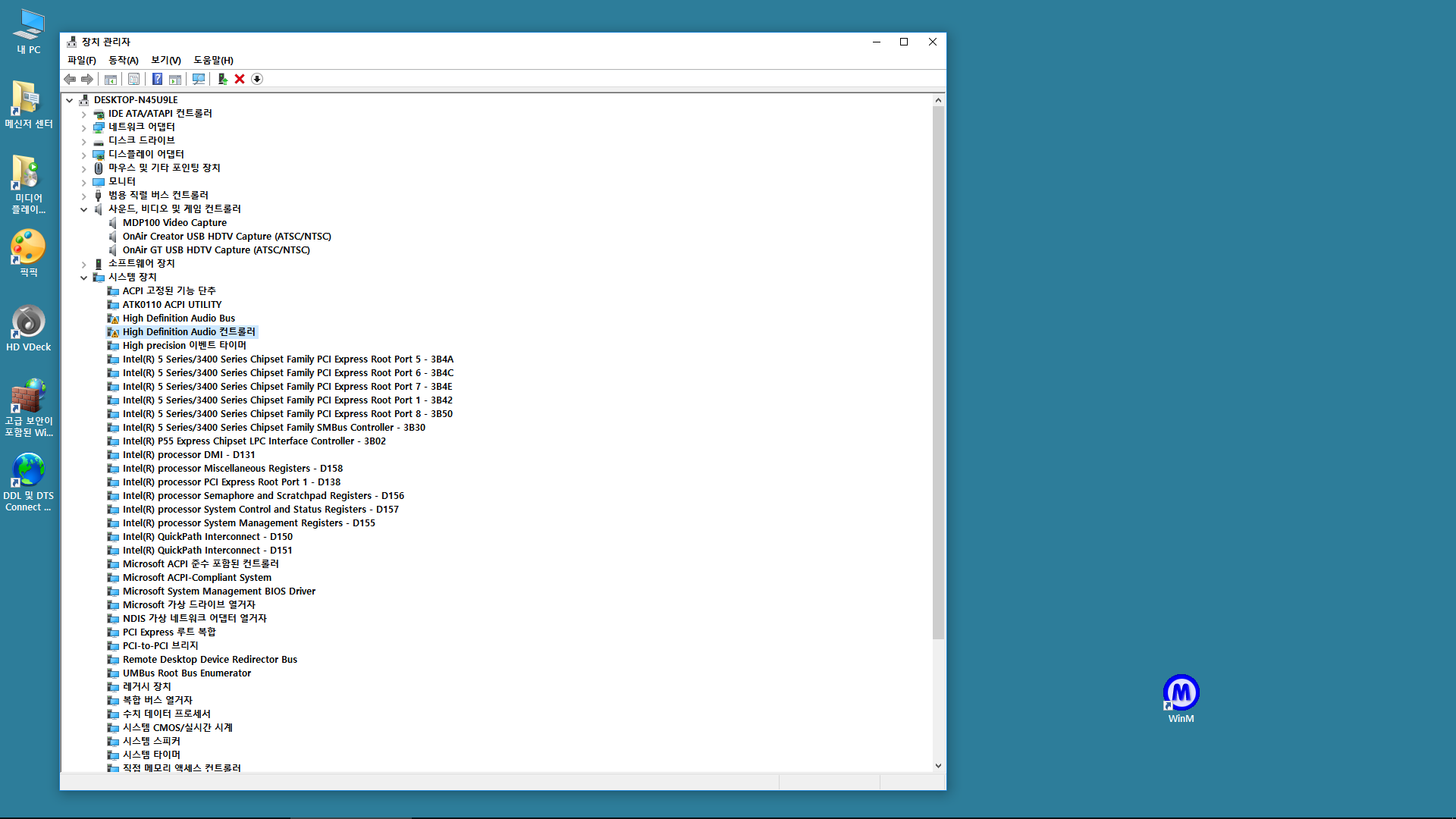This screenshot has height=819, width=1456.
Task: Toggle the console tree pane icon
Action: point(111,79)
